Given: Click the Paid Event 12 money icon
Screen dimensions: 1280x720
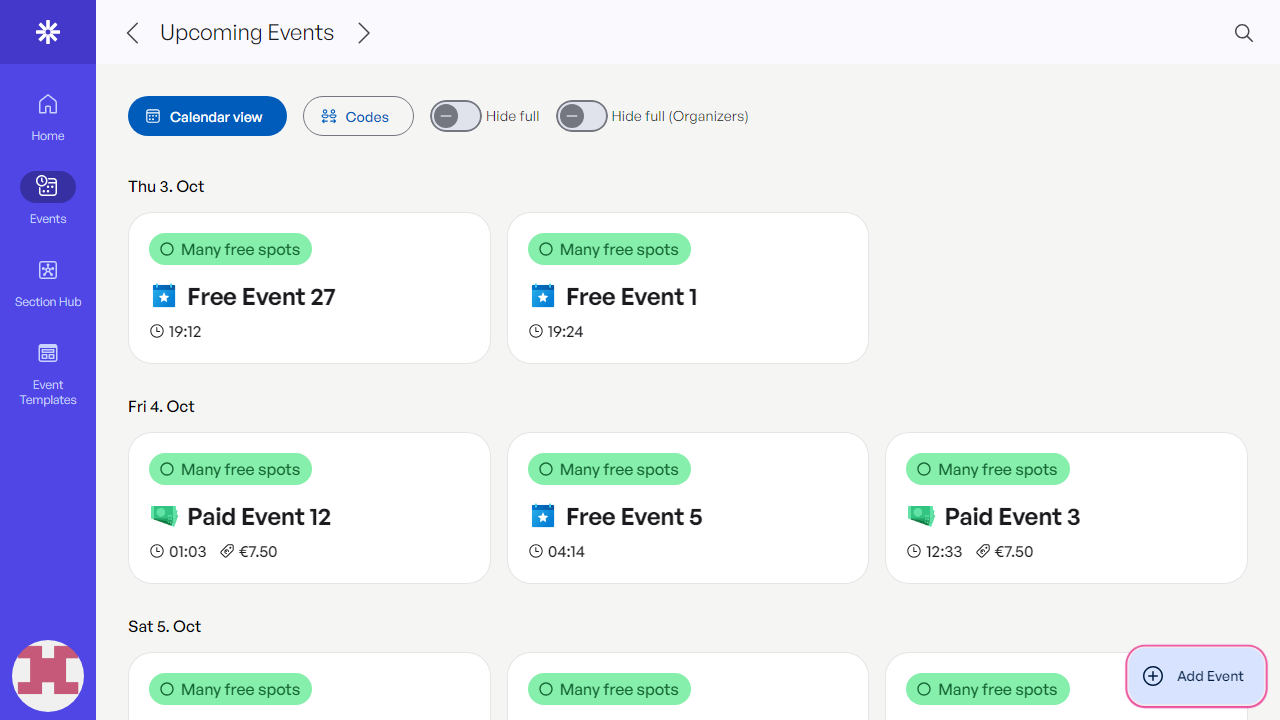Looking at the screenshot, I should [164, 516].
